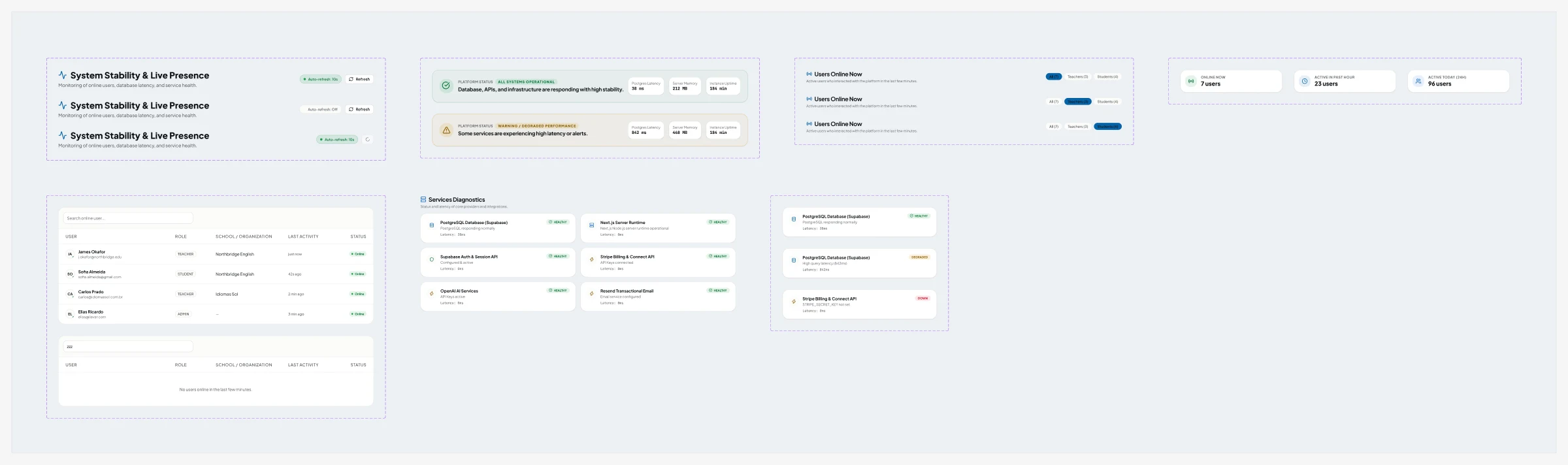Click the Idiomas Sol organization cell

(227, 294)
